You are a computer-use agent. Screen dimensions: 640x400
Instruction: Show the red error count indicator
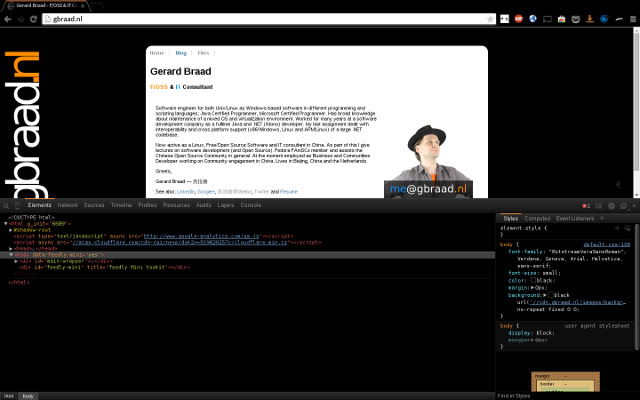point(586,206)
